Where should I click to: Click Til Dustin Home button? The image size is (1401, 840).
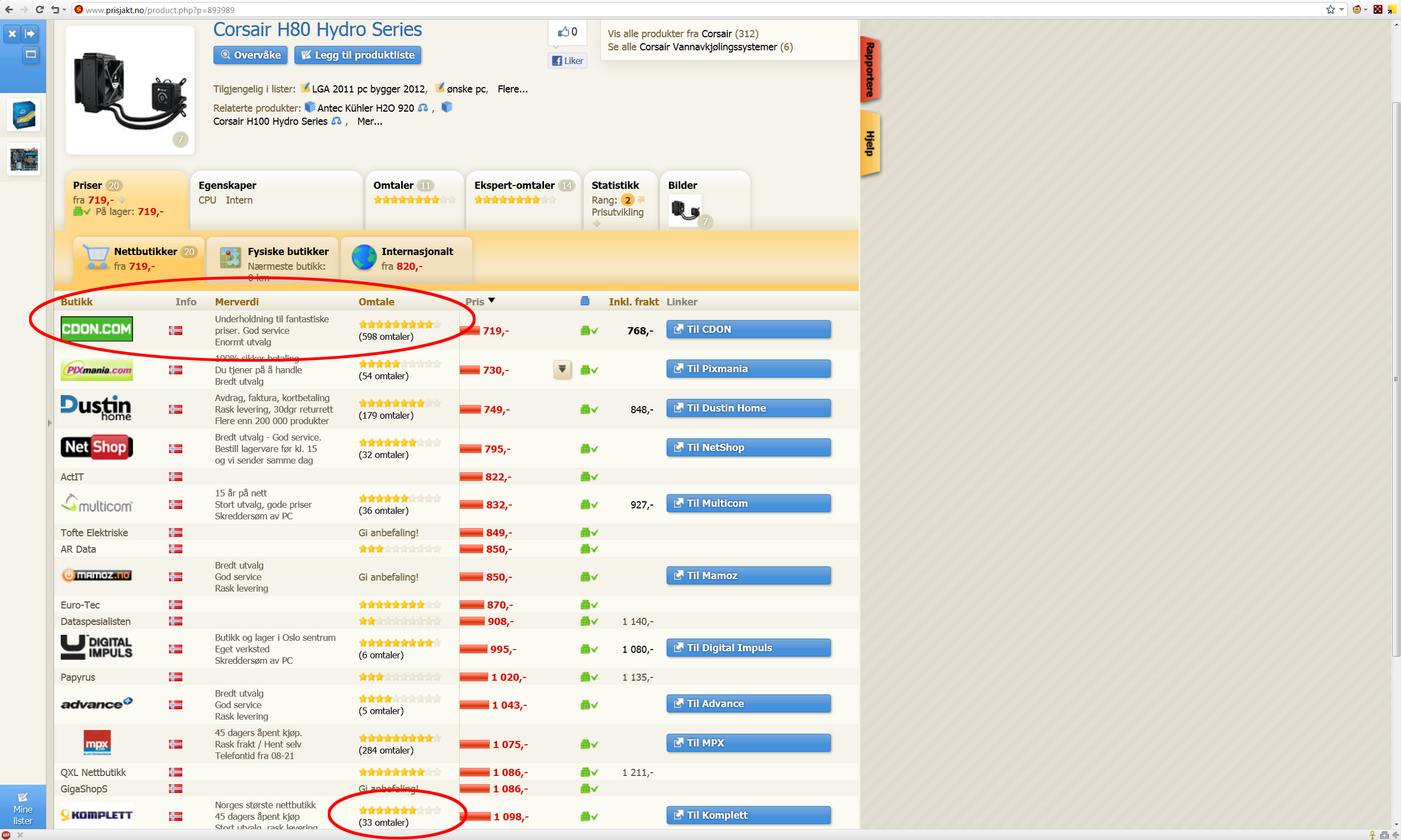(x=748, y=408)
